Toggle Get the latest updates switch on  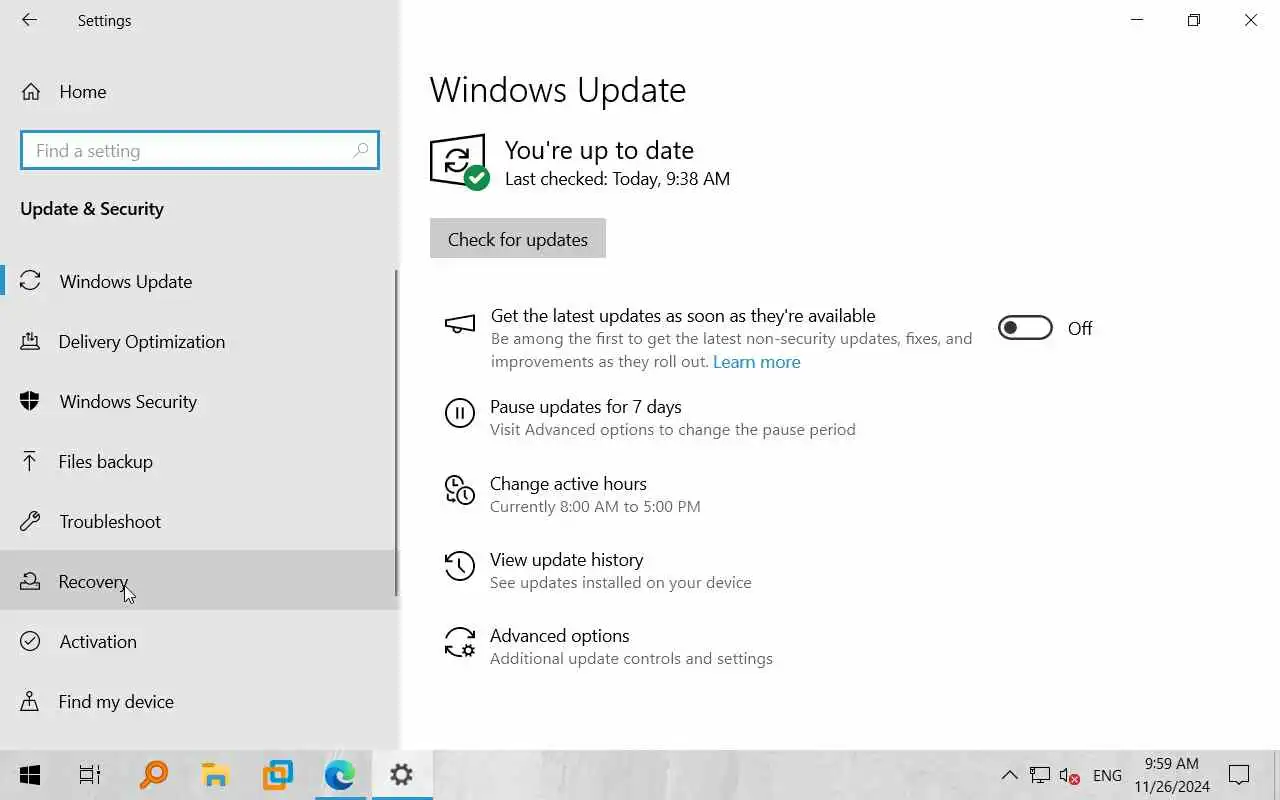pyautogui.click(x=1025, y=328)
